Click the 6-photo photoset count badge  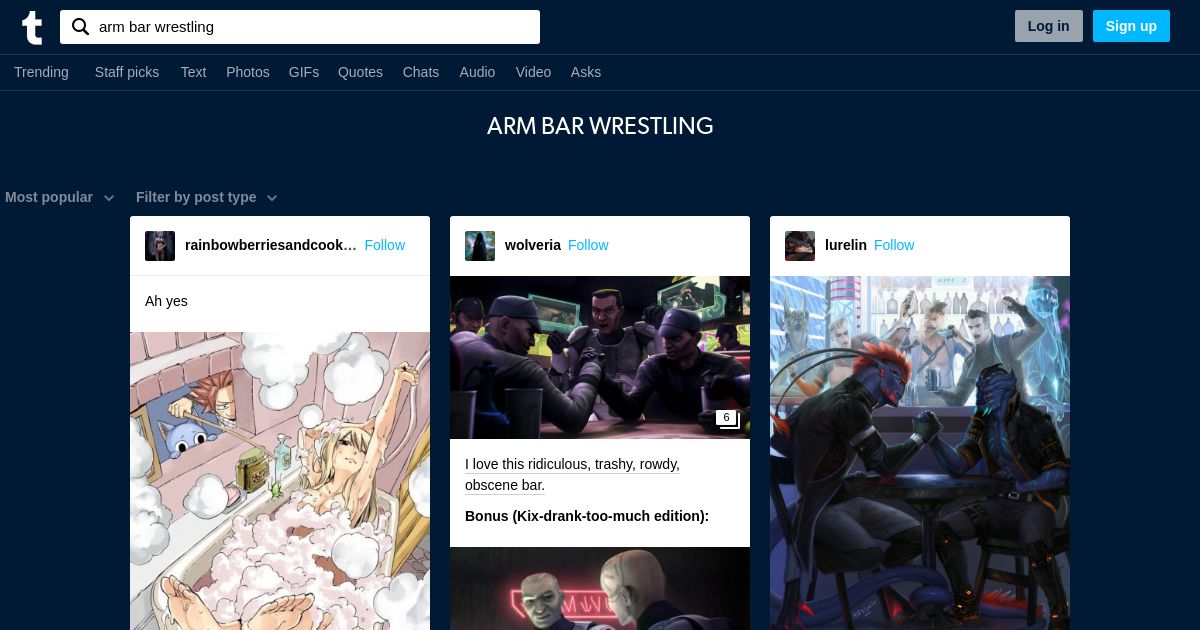(x=727, y=419)
